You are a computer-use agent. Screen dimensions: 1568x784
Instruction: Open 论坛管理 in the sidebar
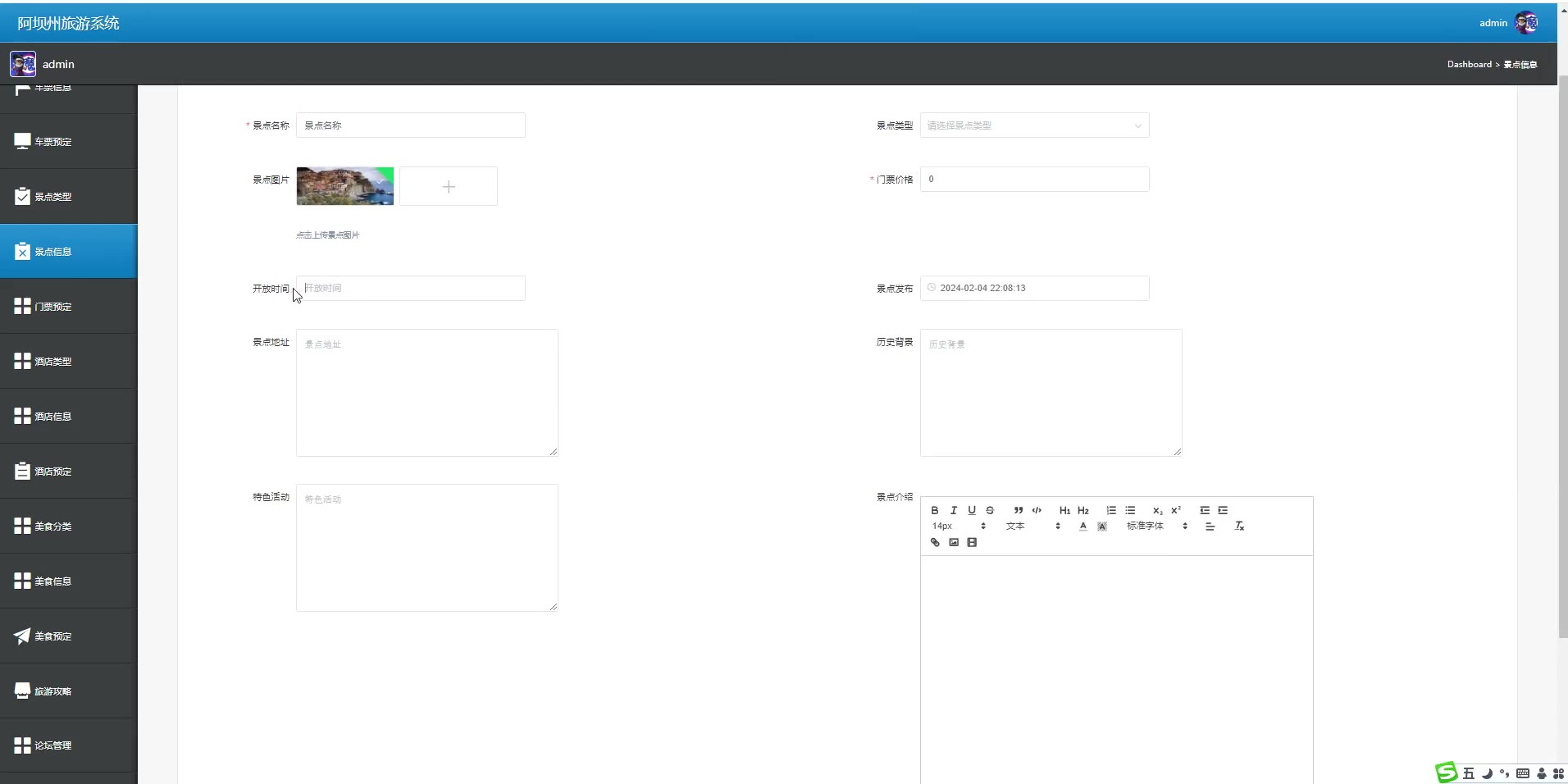point(69,745)
